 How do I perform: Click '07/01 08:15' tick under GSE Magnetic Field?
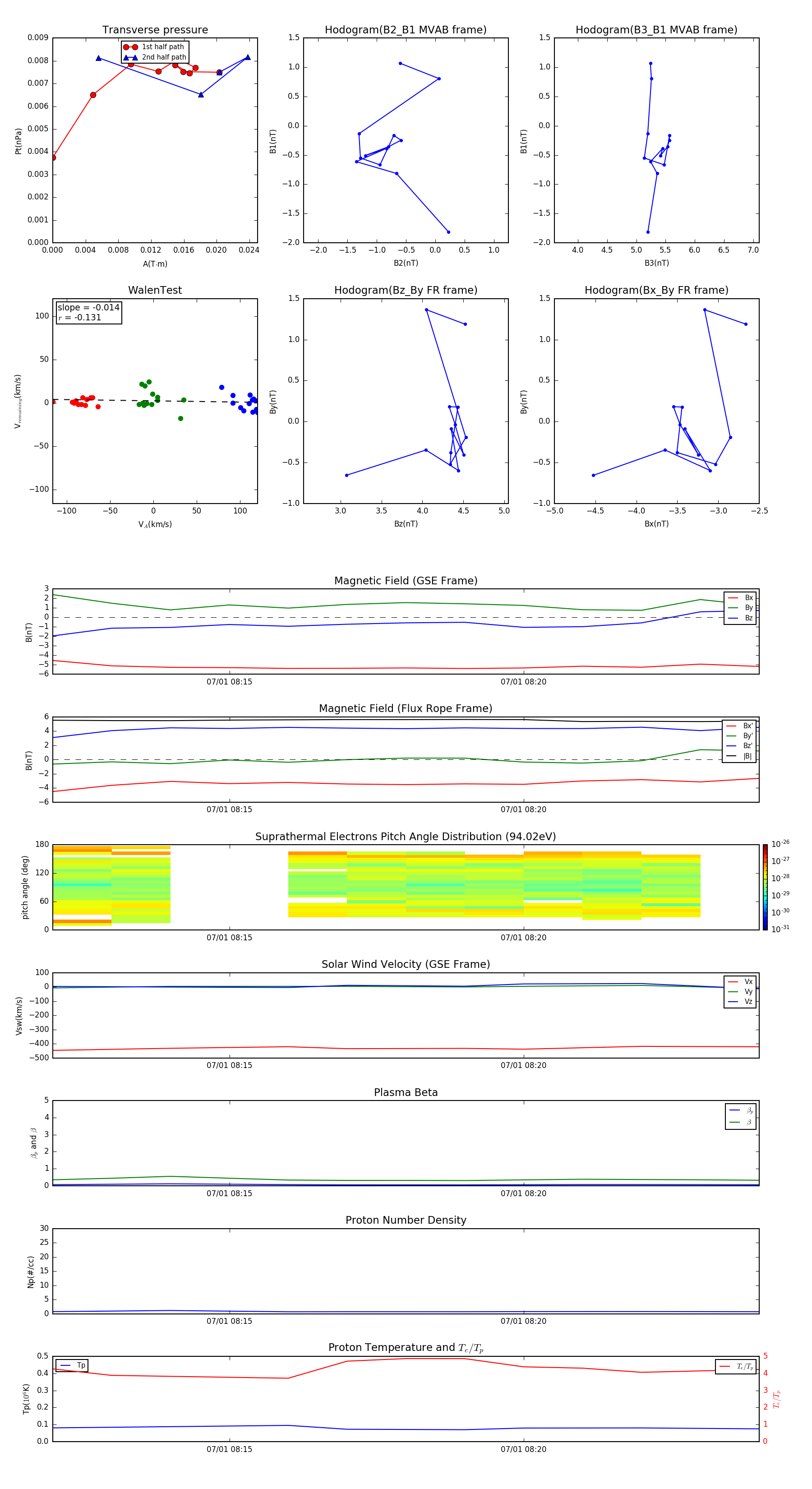coord(230,682)
